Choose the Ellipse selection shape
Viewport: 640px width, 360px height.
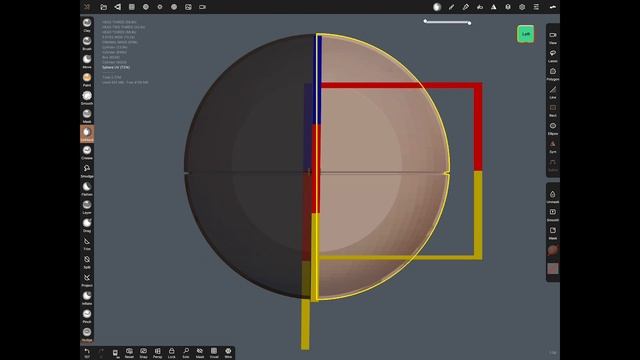click(x=553, y=128)
